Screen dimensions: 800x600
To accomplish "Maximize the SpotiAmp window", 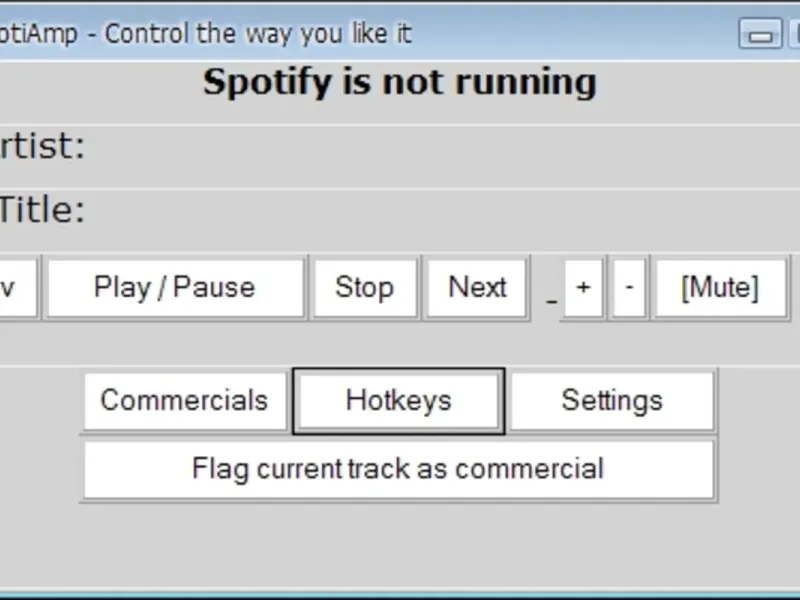I will point(794,34).
